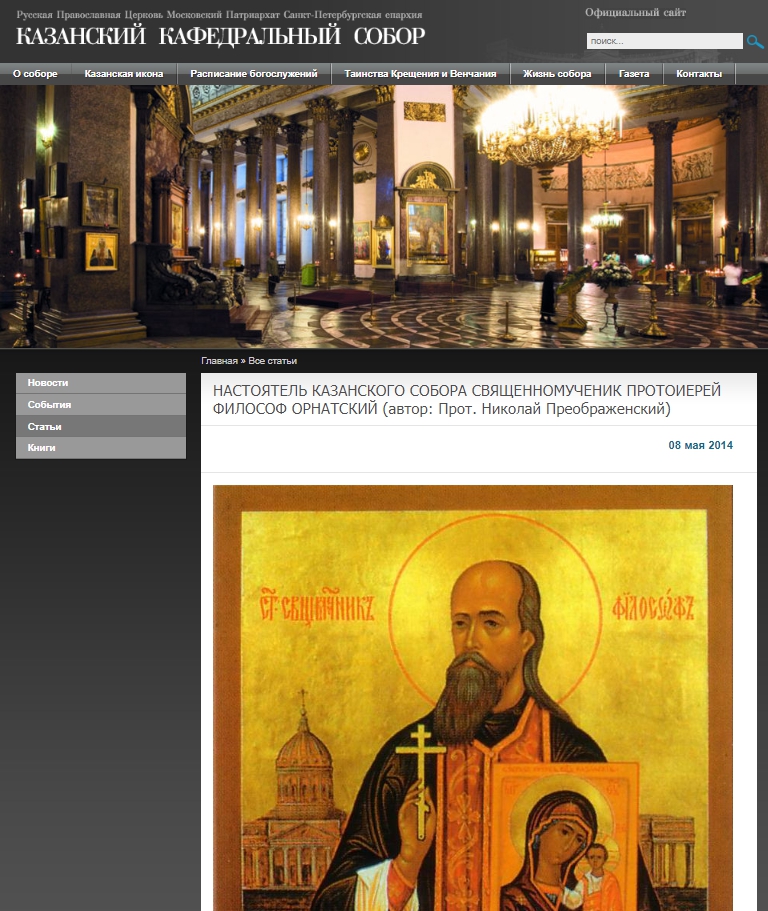The image size is (768, 911).
Task: Open the Газета menu item
Action: point(634,74)
